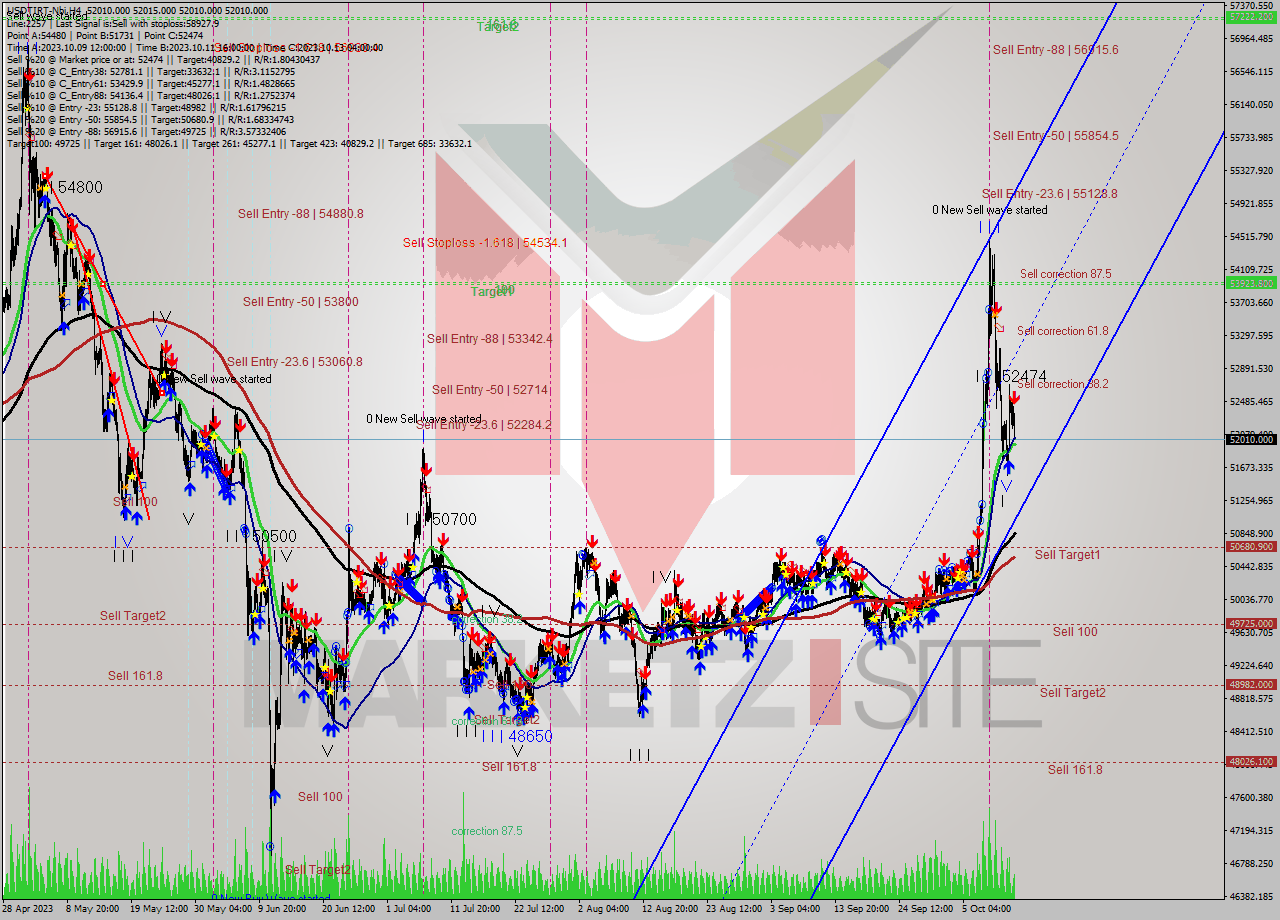The width and height of the screenshot is (1280, 920).
Task: Click the 47600.380 price axis value
Action: point(1251,798)
